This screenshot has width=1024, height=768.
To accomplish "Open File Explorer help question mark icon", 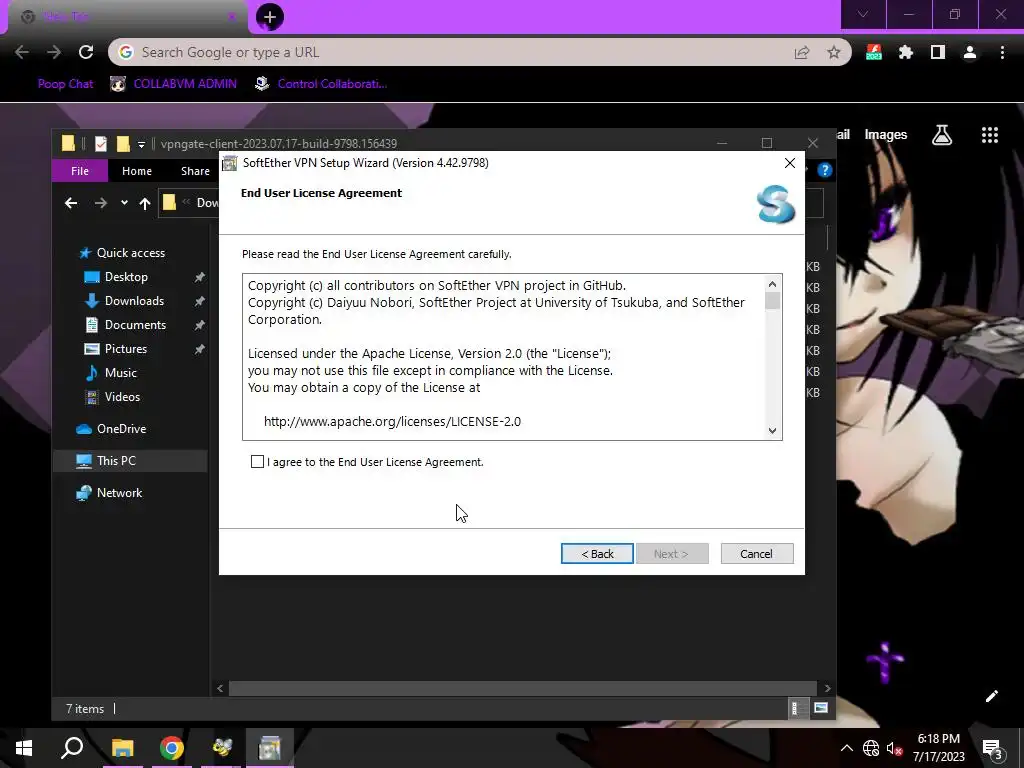I will pyautogui.click(x=825, y=170).
